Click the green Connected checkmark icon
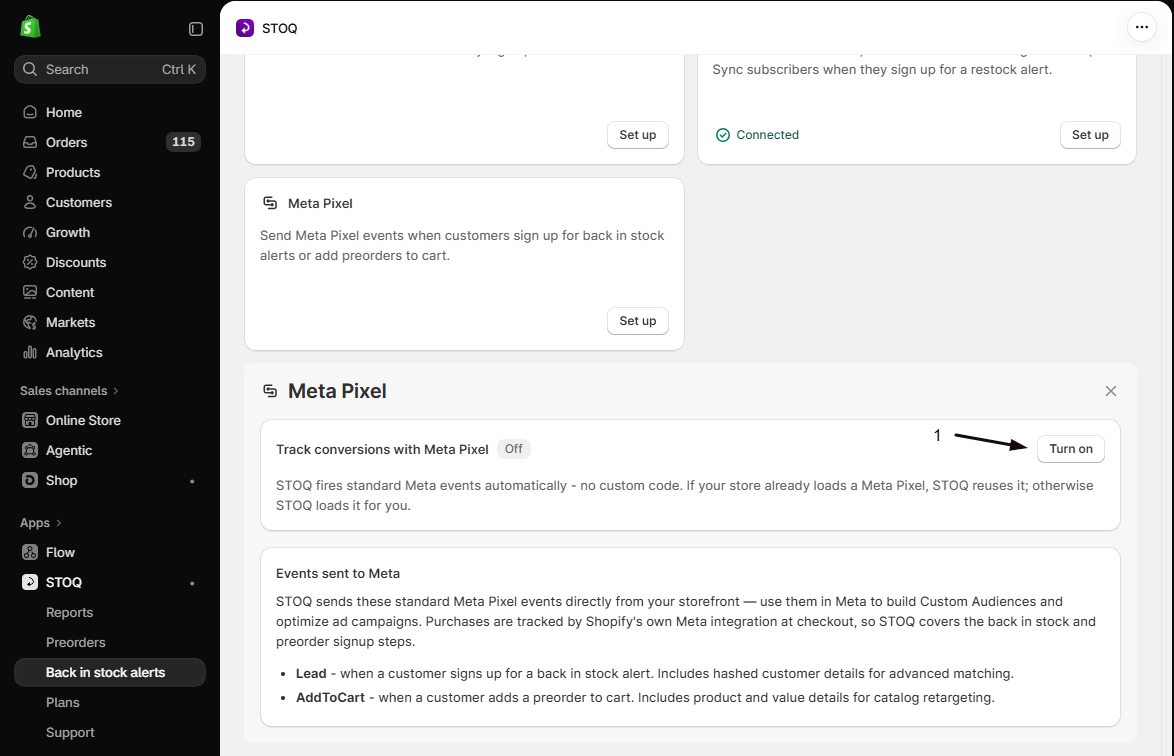 click(x=723, y=135)
